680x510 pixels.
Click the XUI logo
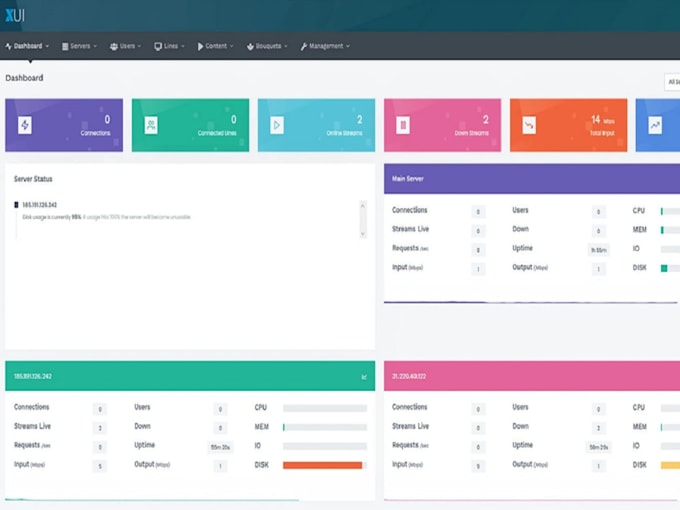point(15,16)
